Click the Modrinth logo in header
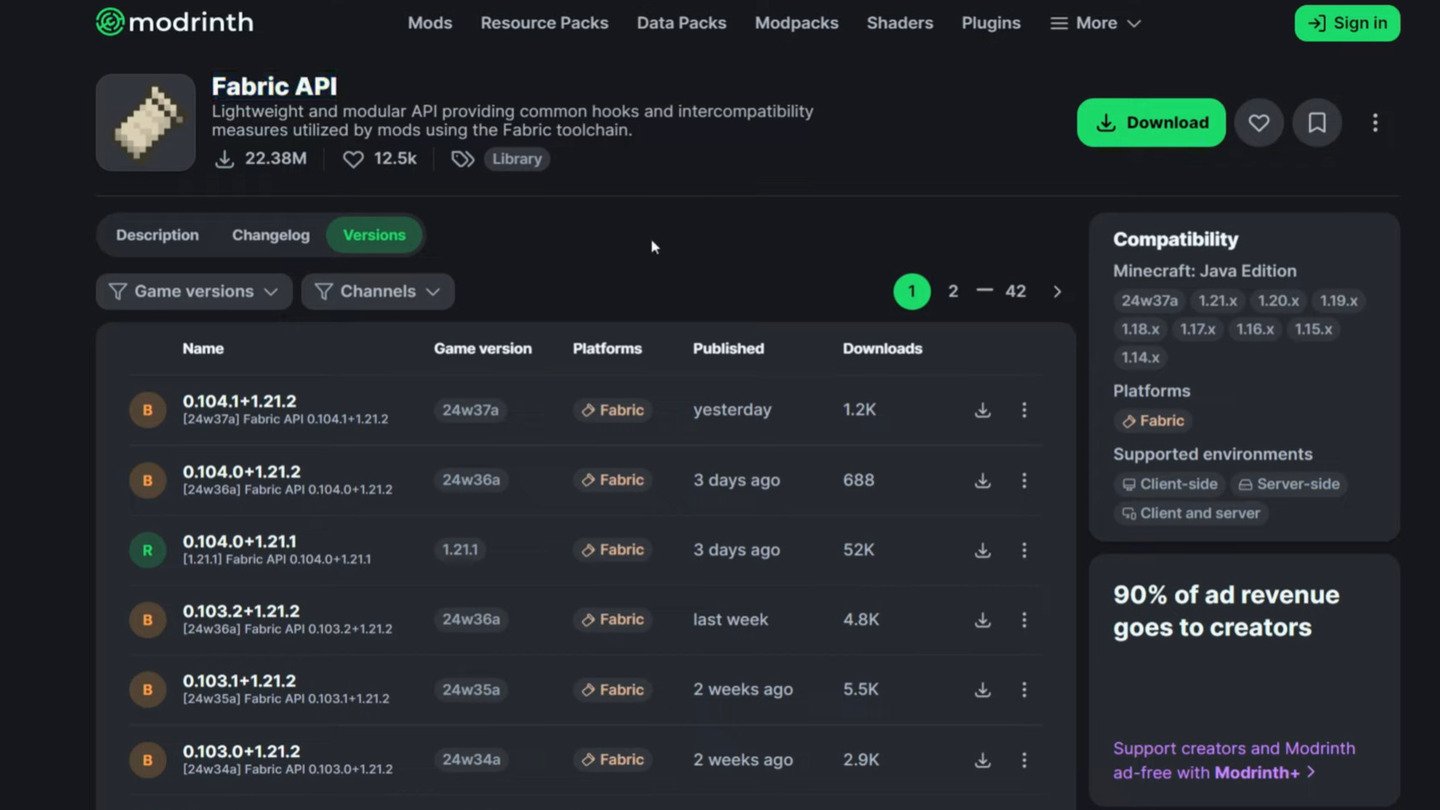 pyautogui.click(x=175, y=22)
